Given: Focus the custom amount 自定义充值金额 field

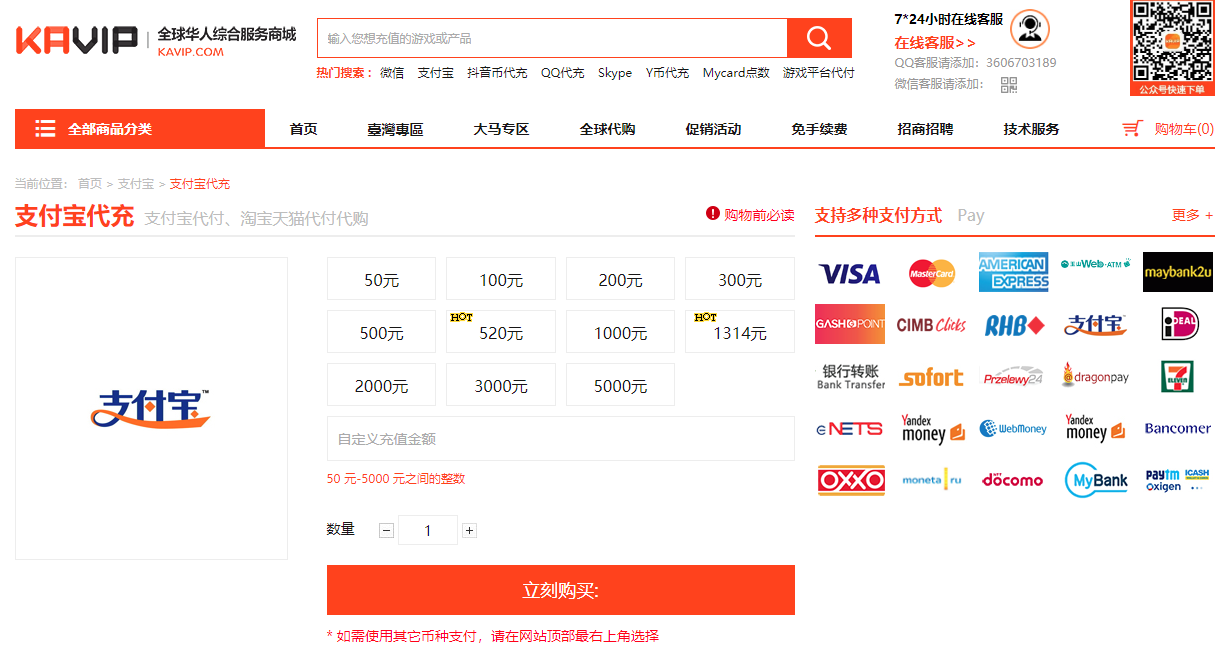Looking at the screenshot, I should pos(561,438).
